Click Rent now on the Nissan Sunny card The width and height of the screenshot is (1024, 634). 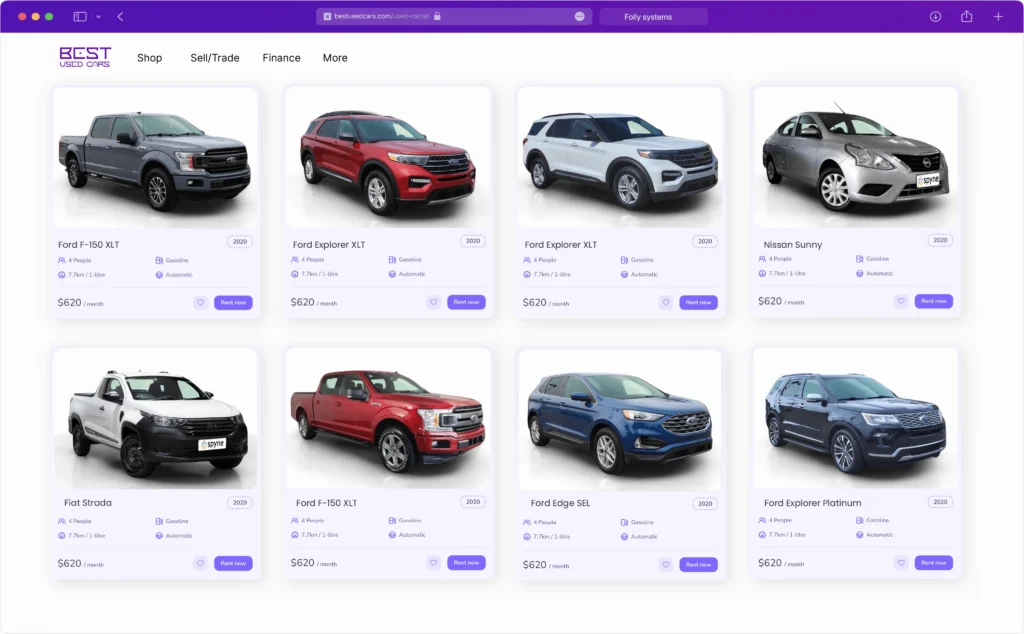point(934,301)
